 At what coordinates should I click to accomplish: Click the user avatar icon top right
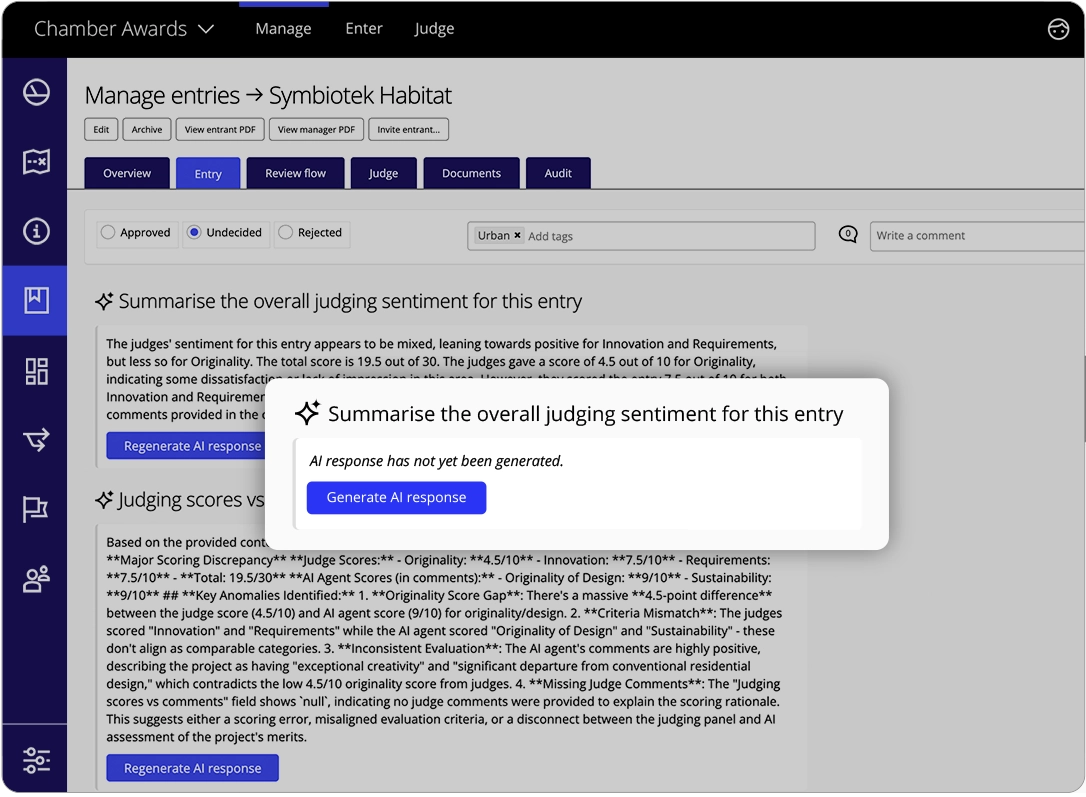[x=1058, y=29]
